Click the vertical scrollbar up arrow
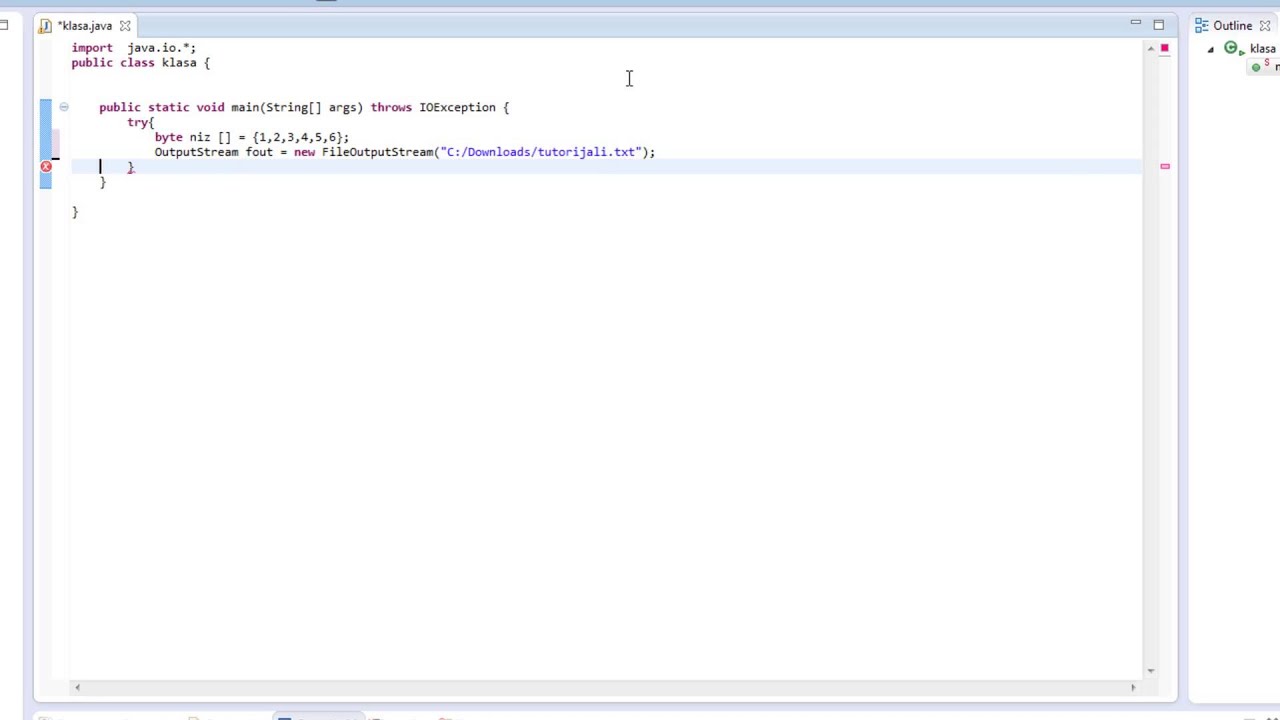1280x720 pixels. (x=1150, y=48)
